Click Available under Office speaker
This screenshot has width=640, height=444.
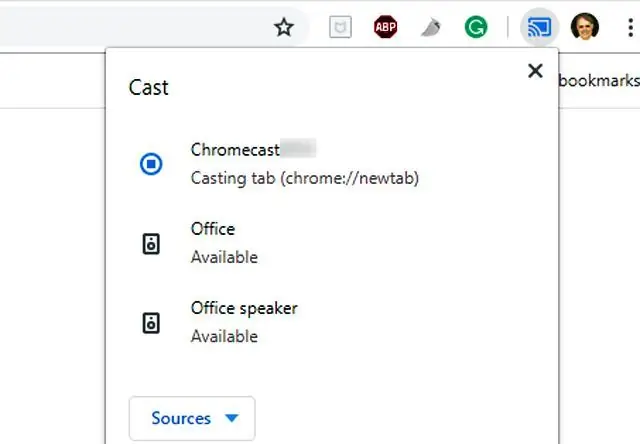pyautogui.click(x=224, y=336)
